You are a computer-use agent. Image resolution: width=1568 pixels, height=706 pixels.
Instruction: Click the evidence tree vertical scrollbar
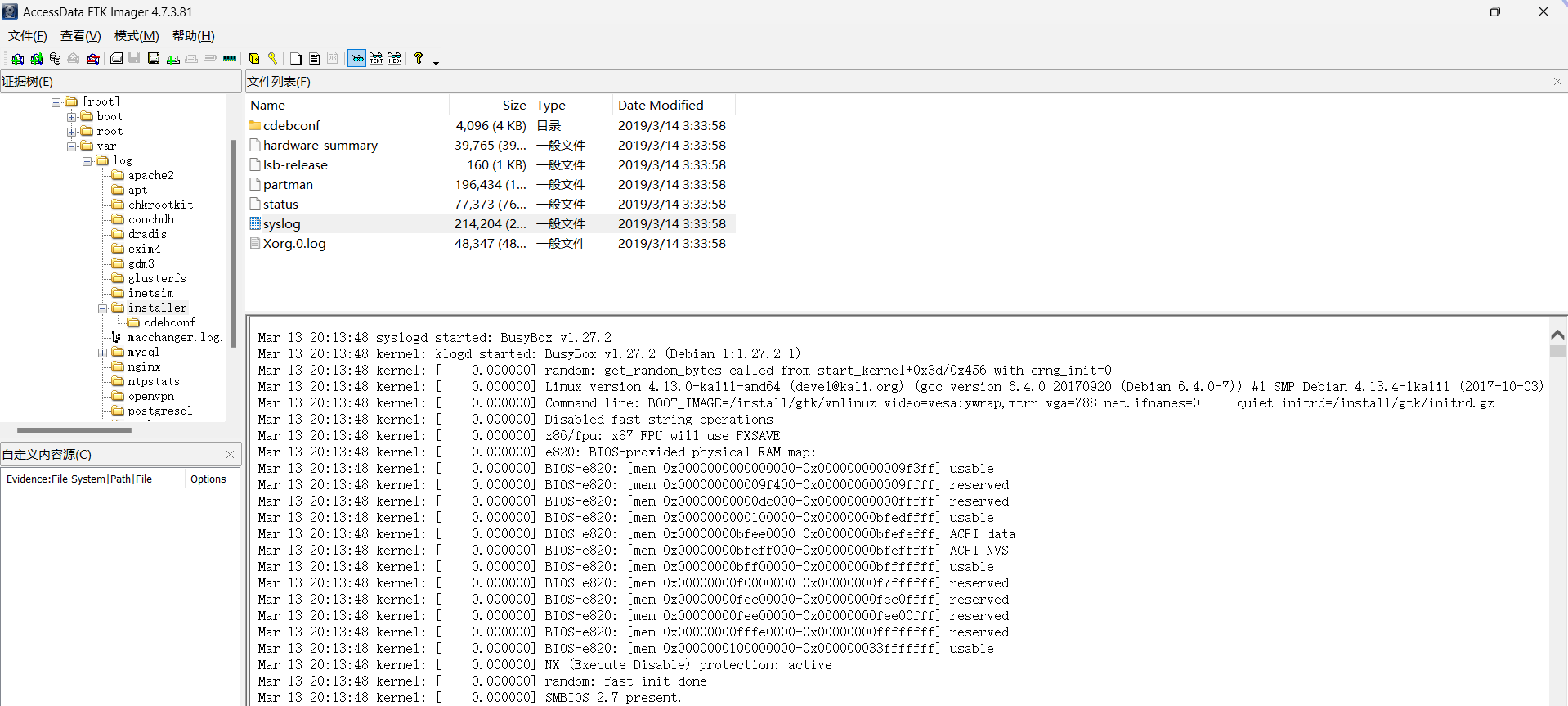point(234,243)
